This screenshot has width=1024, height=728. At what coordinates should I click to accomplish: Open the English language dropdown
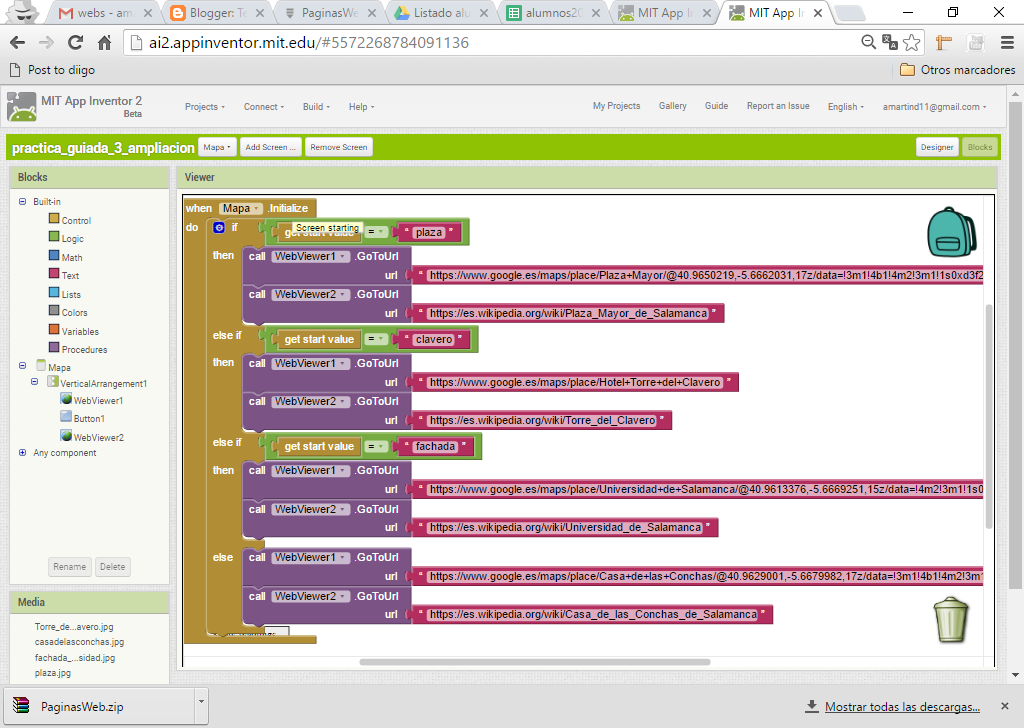(846, 106)
